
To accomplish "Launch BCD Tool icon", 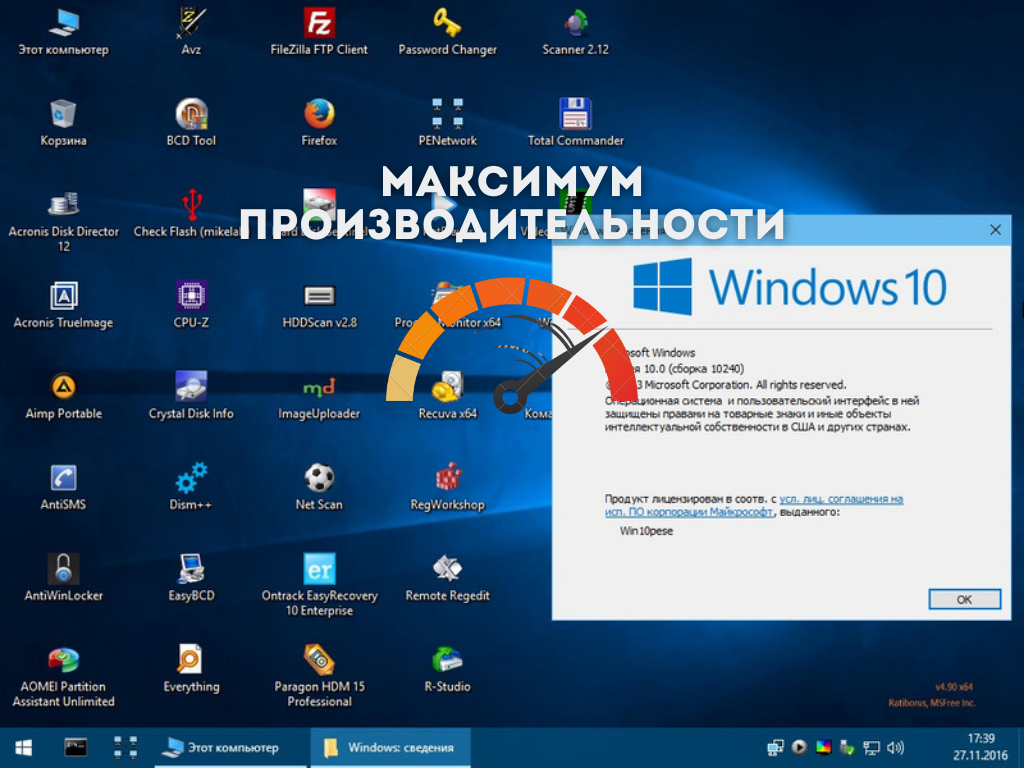I will [191, 123].
